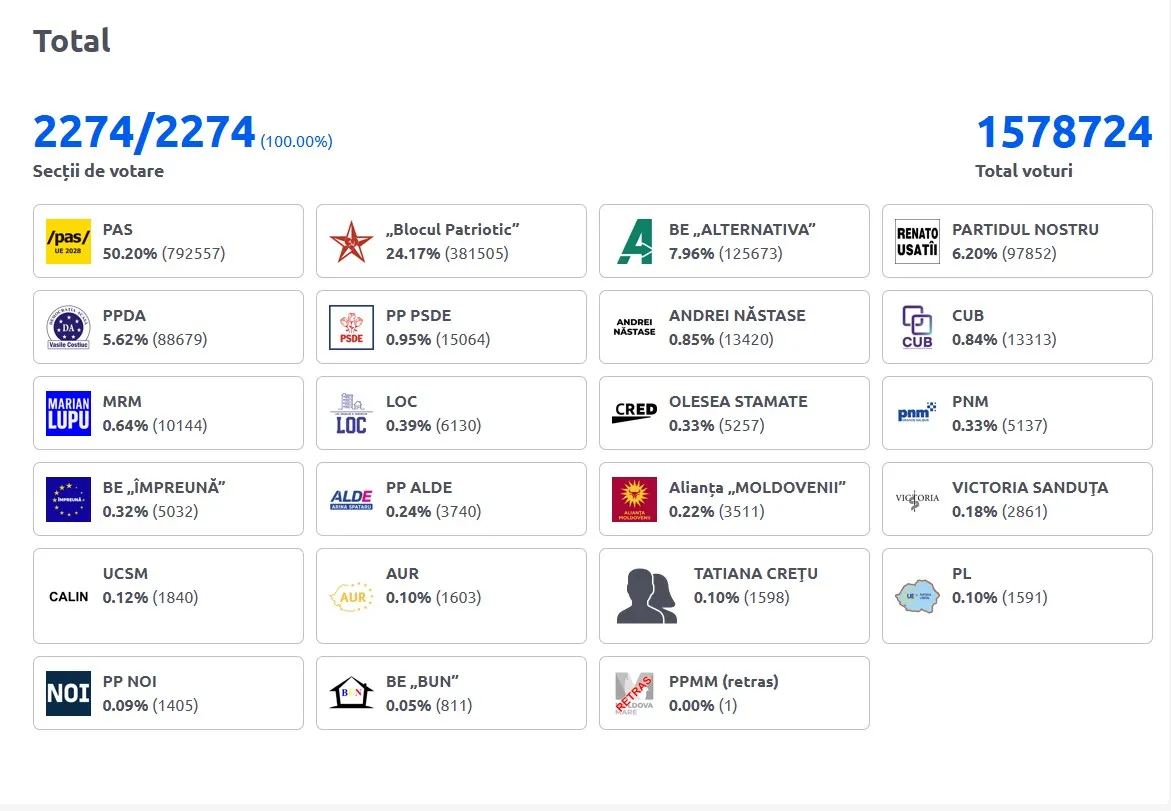This screenshot has width=1171, height=811.
Task: Click the CRED logo for Olesea Stamate
Action: [x=634, y=413]
